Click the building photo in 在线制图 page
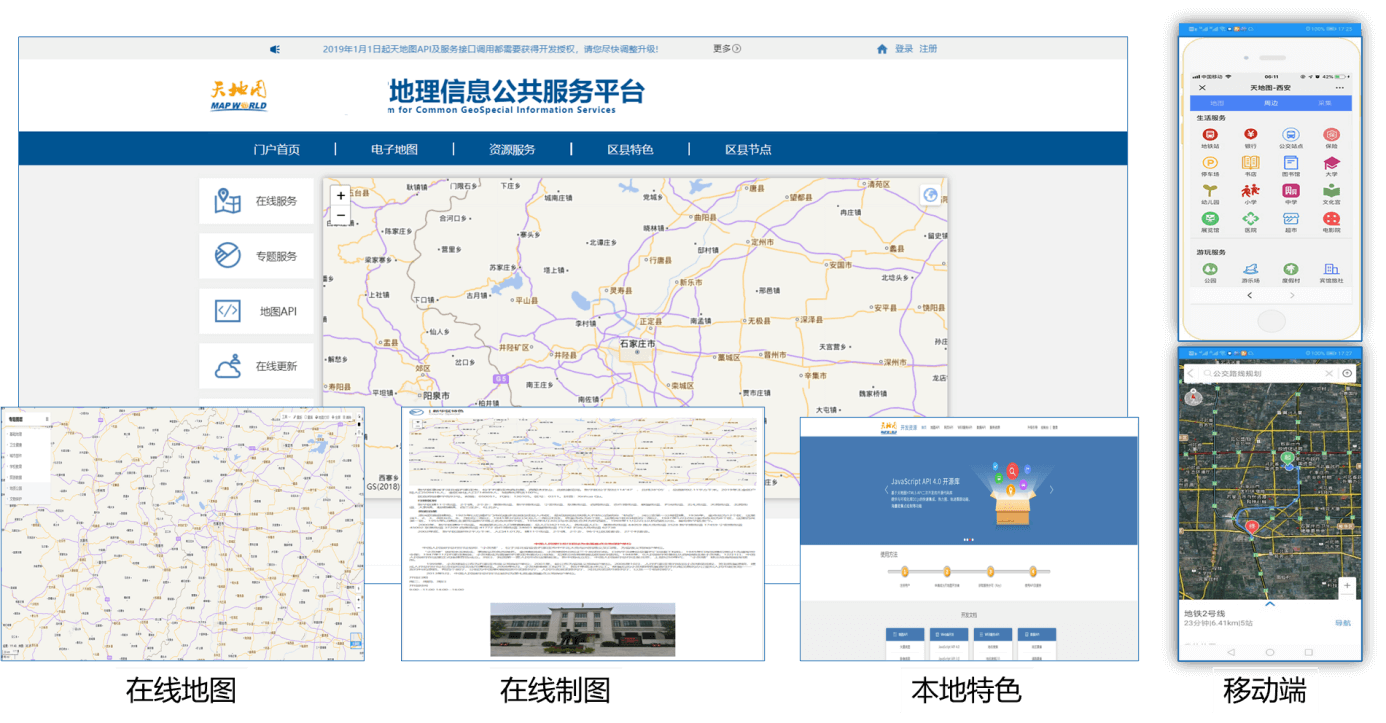1386x723 pixels. 582,629
